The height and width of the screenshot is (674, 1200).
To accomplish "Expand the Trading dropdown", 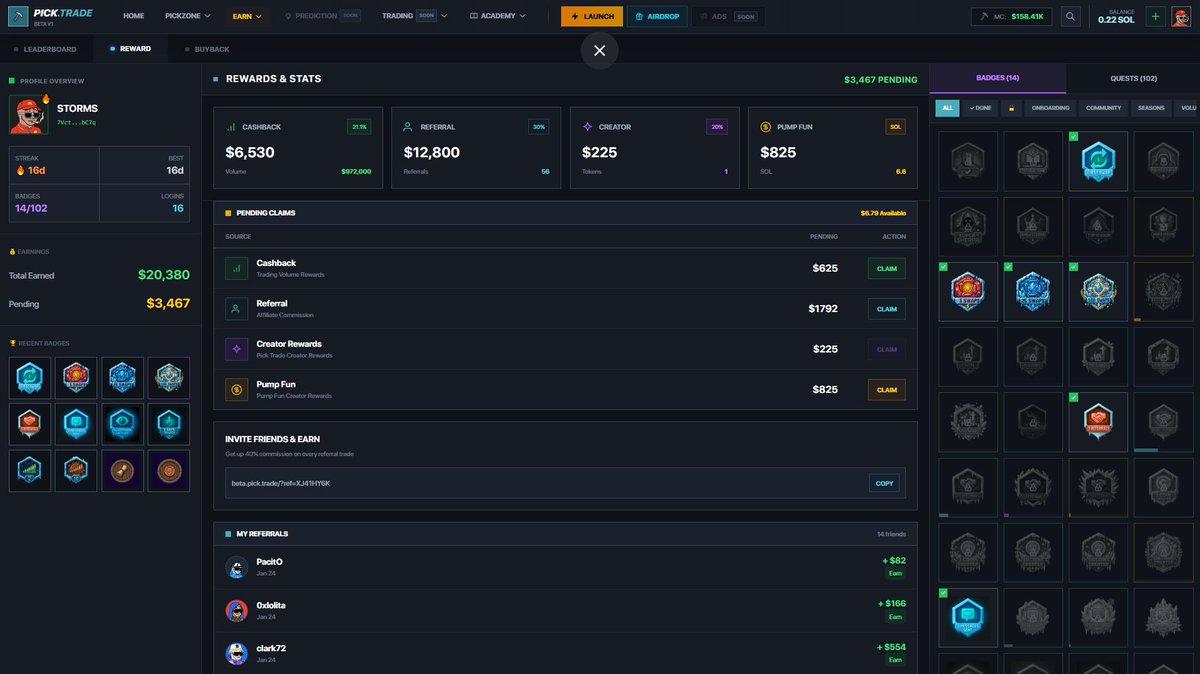I will point(414,16).
